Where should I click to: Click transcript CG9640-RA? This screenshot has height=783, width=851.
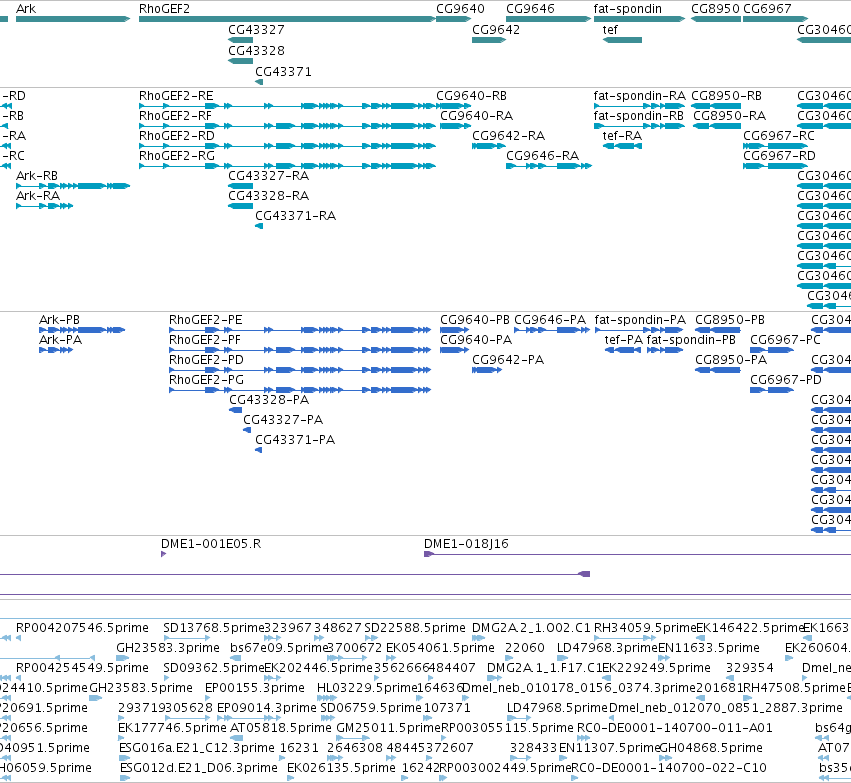pos(456,126)
